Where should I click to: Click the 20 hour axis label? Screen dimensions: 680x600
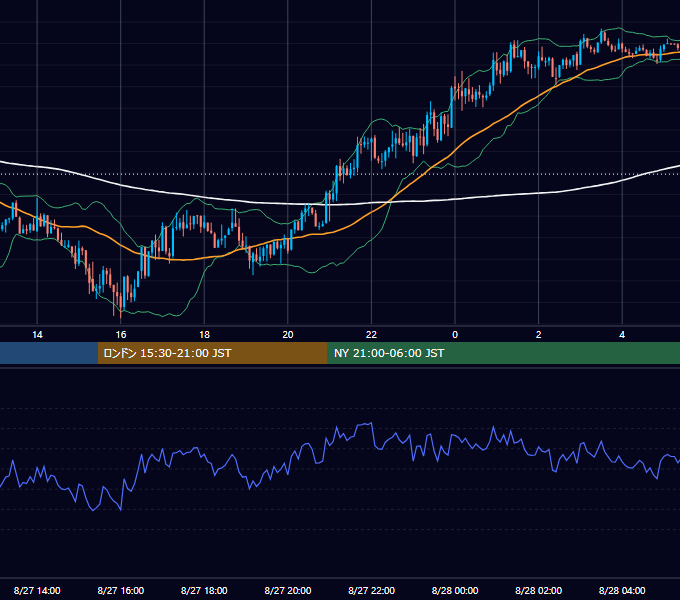point(288,335)
